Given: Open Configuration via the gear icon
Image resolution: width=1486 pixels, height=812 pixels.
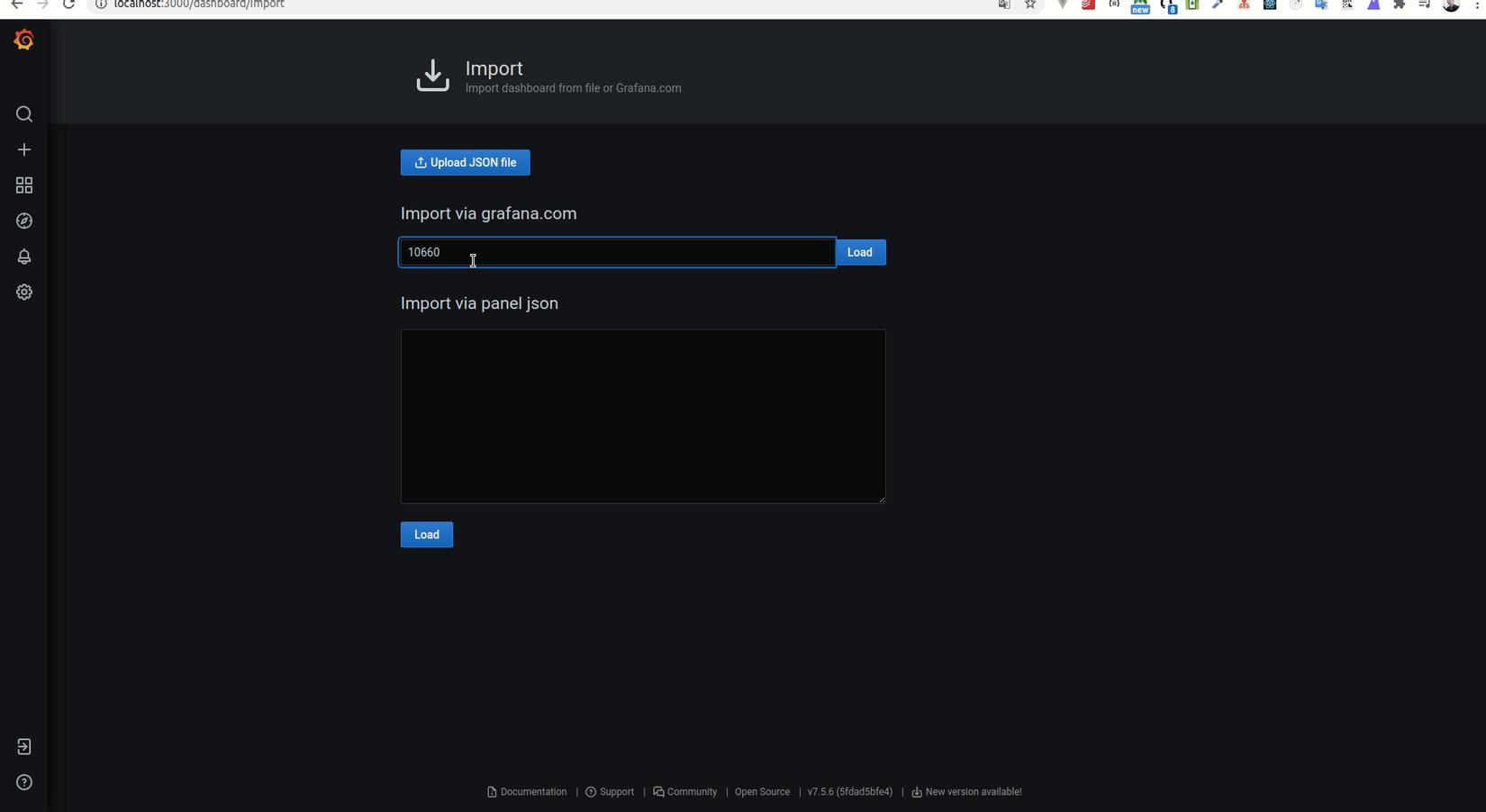Looking at the screenshot, I should coord(24,292).
